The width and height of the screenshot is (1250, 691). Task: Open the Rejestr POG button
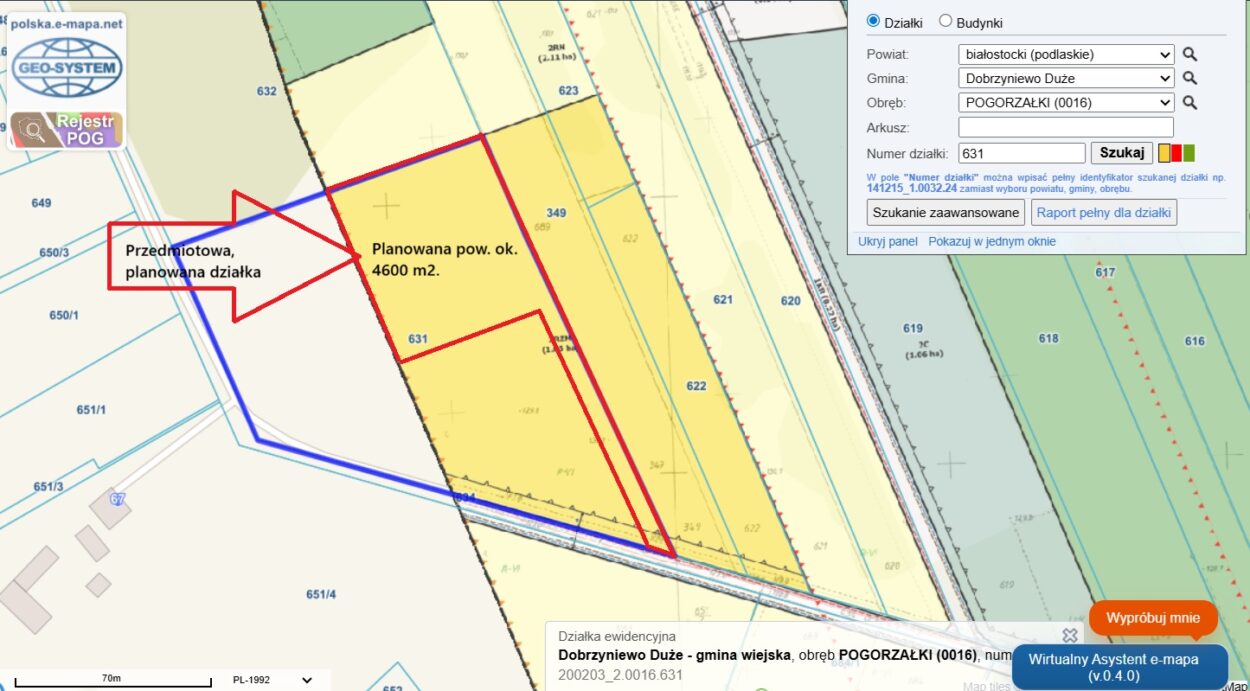point(67,129)
